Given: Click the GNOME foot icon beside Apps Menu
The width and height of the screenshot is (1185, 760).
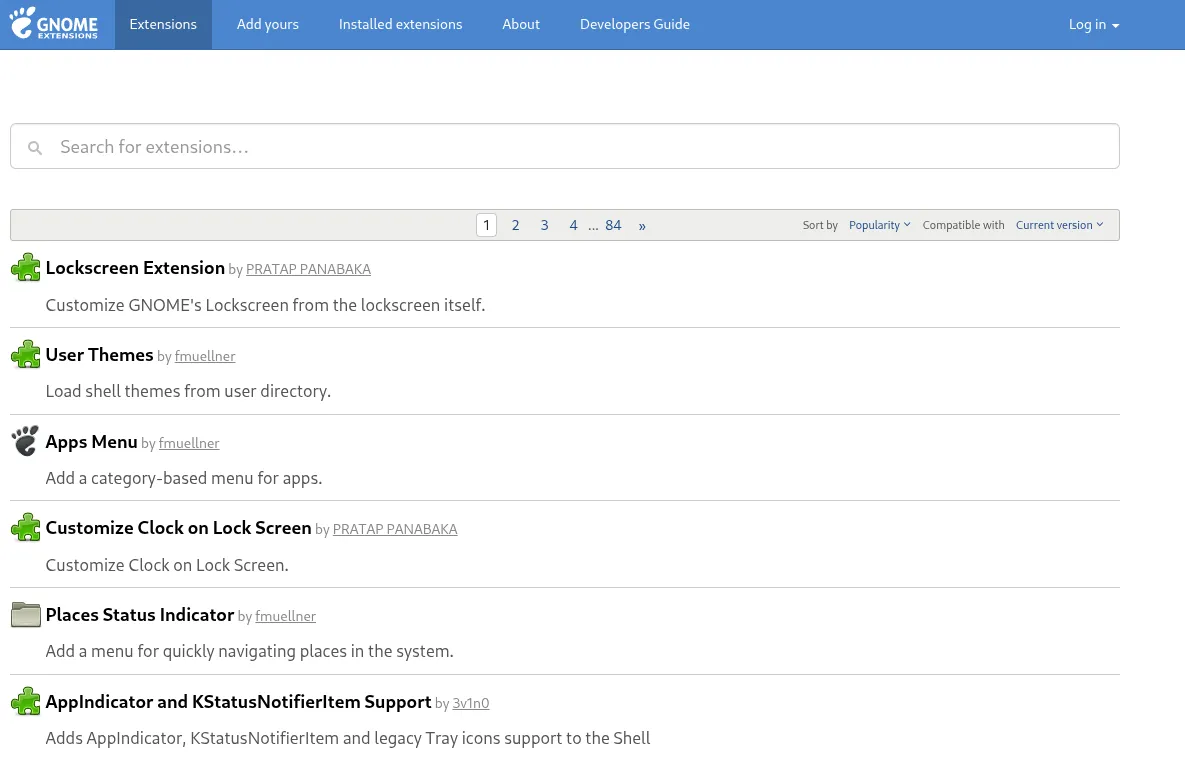Looking at the screenshot, I should point(25,440).
